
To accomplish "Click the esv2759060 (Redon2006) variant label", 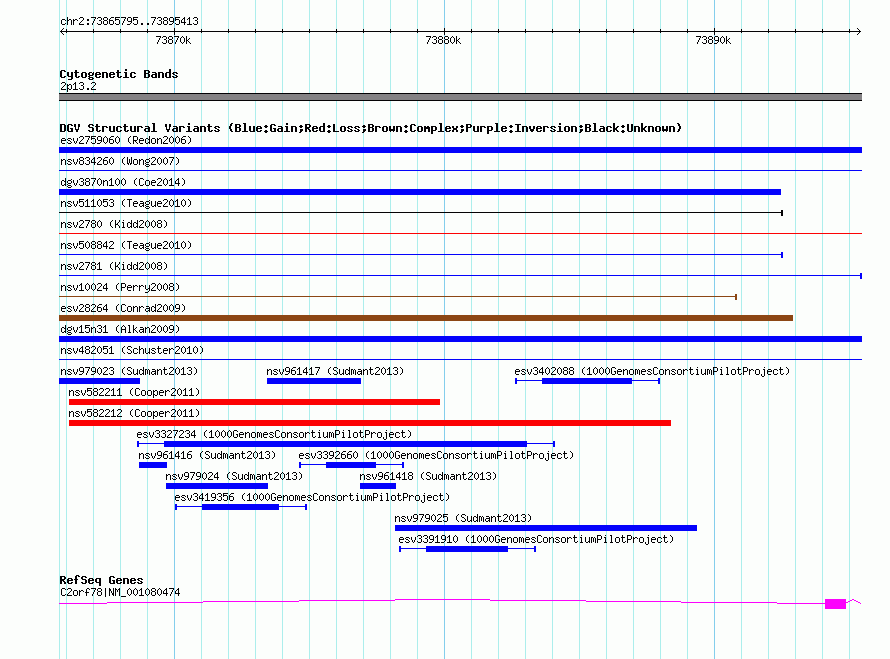I will coord(126,140).
